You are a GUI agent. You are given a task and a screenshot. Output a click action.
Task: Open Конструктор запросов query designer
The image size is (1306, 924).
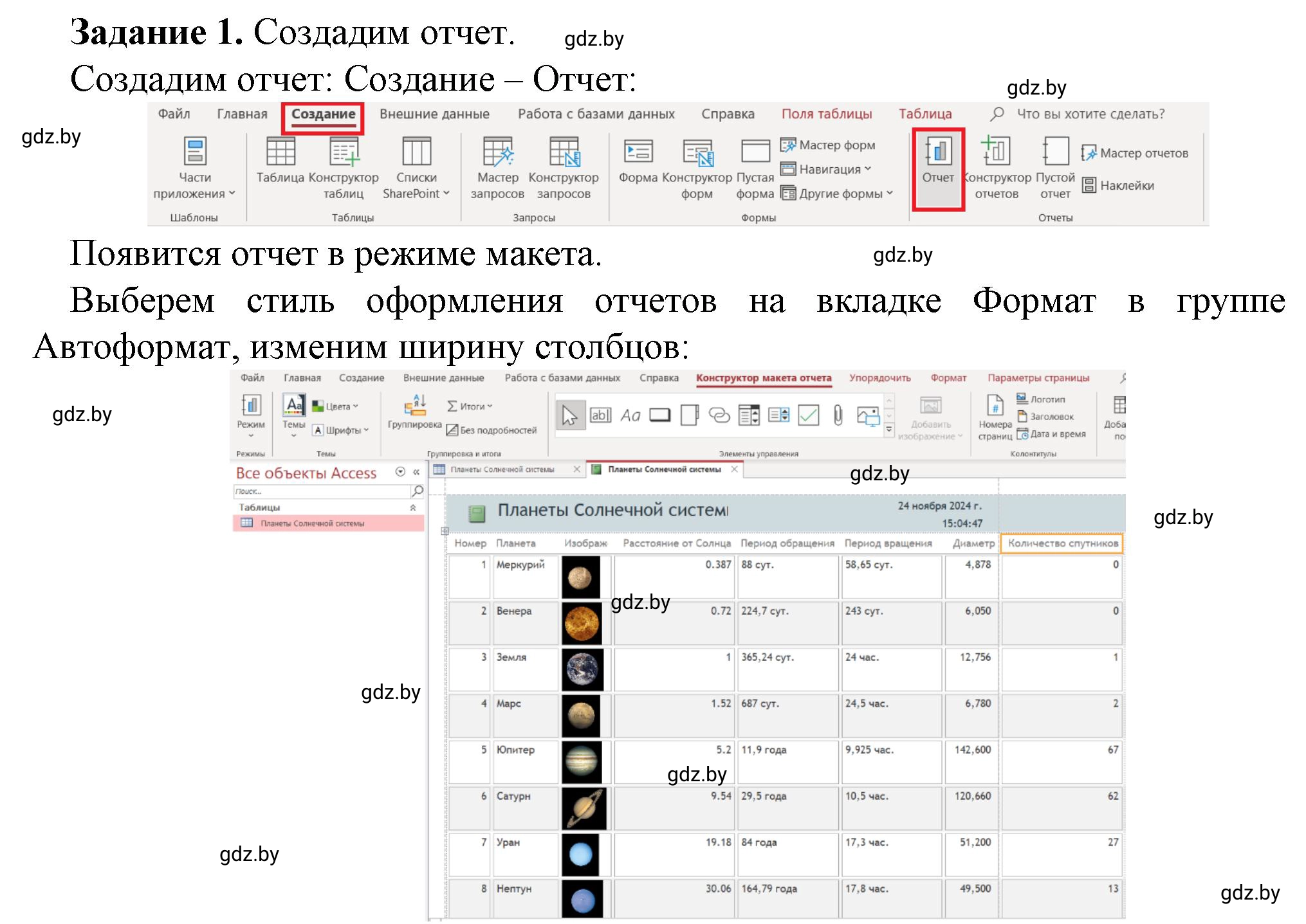[x=564, y=168]
